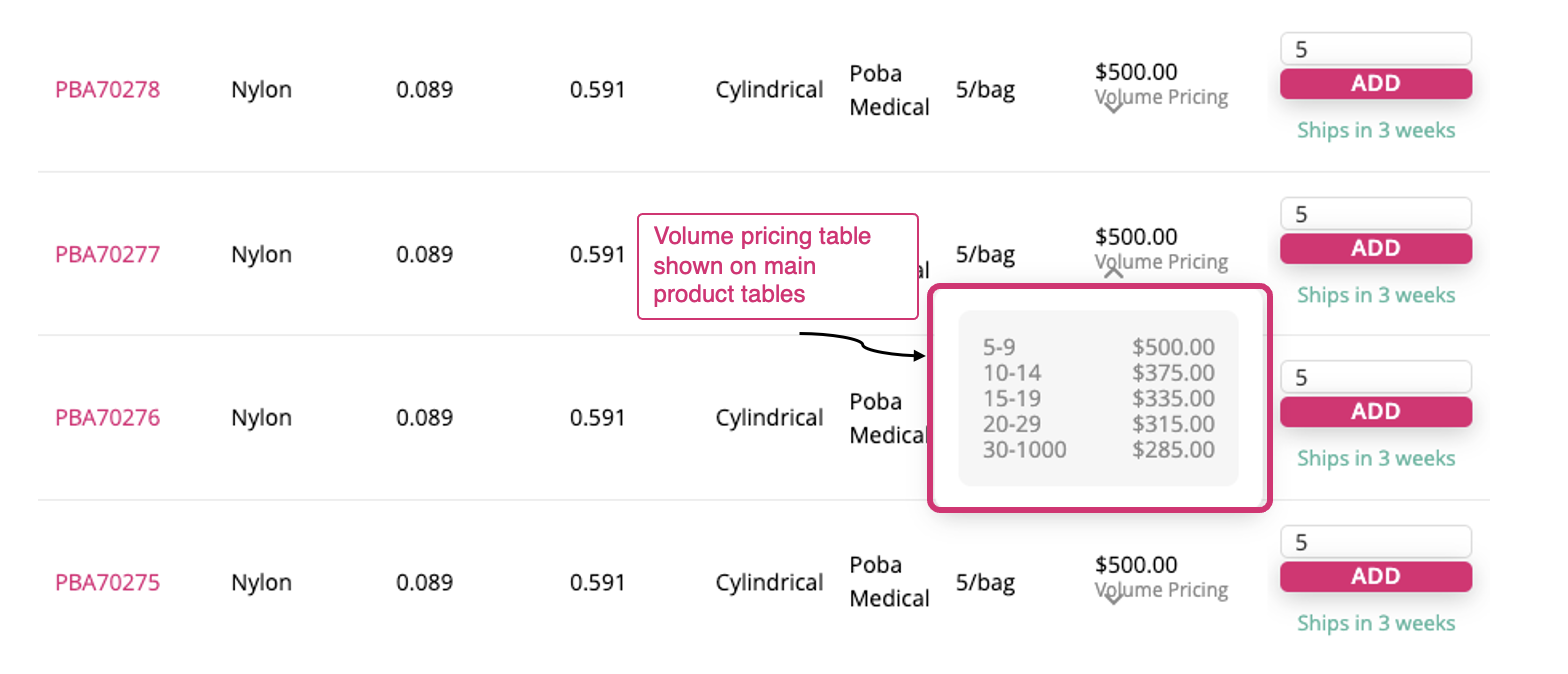Viewport: 1568px width, 674px height.
Task: Open product PBA70276
Action: point(107,417)
